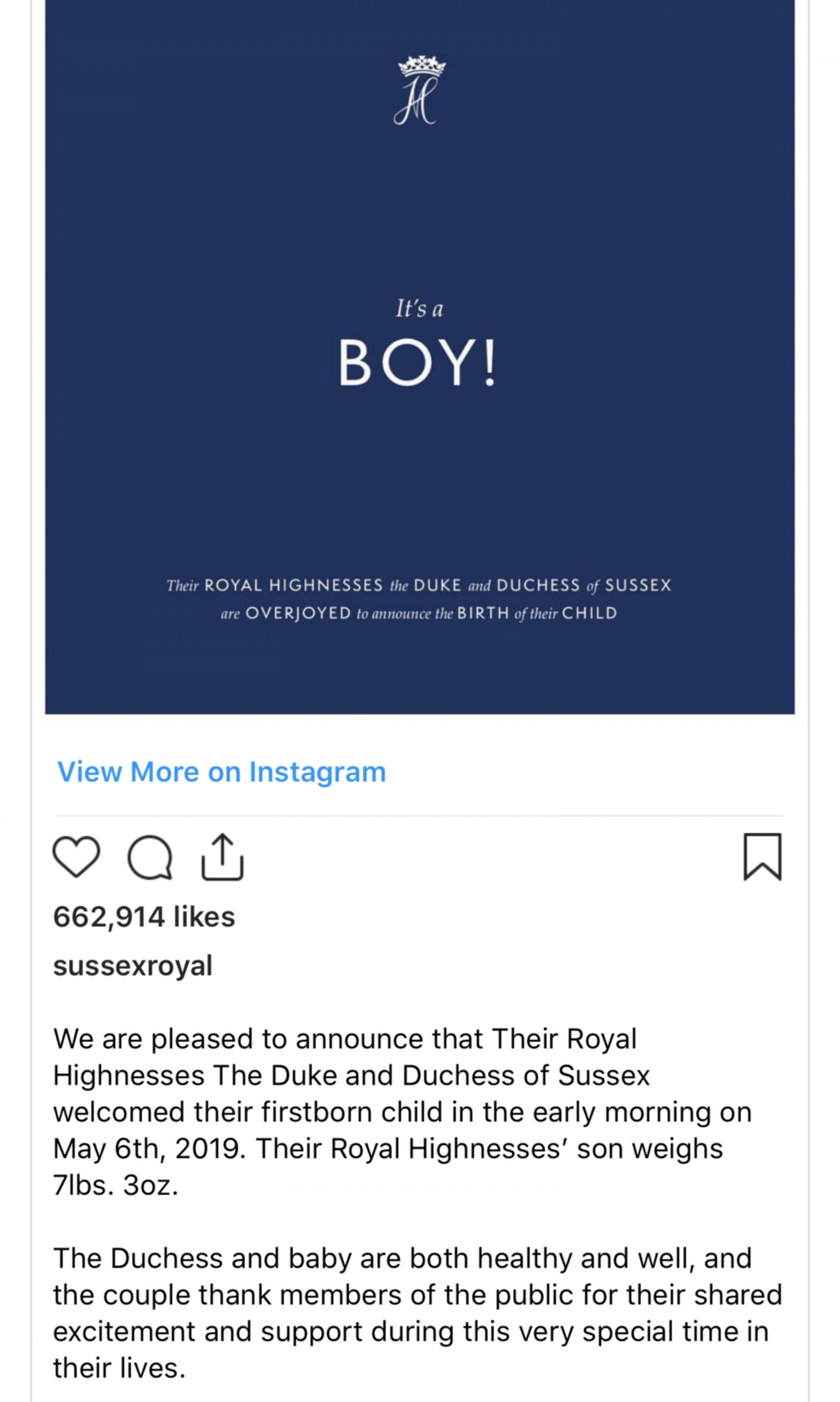
Task: Like the post with the heart icon
Action: click(77, 857)
